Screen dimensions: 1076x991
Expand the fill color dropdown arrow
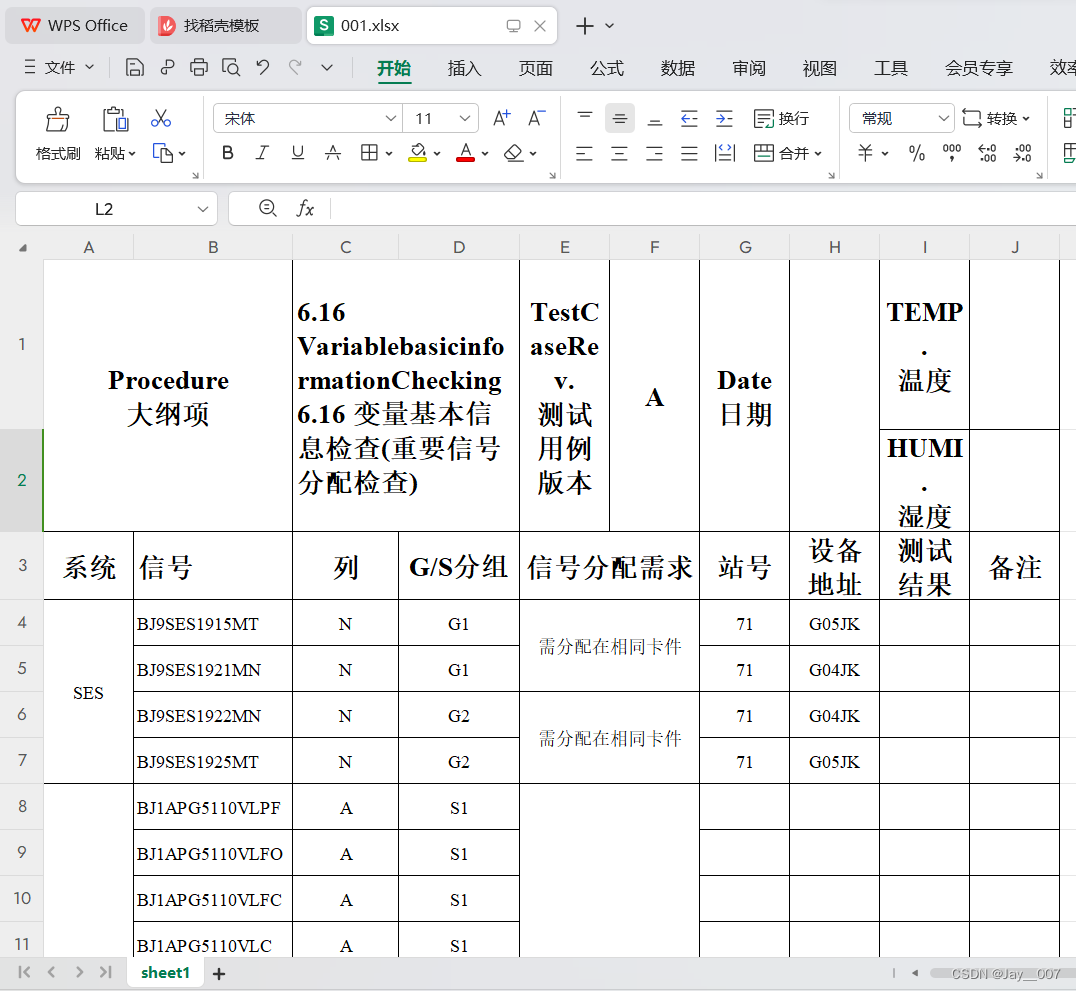436,154
